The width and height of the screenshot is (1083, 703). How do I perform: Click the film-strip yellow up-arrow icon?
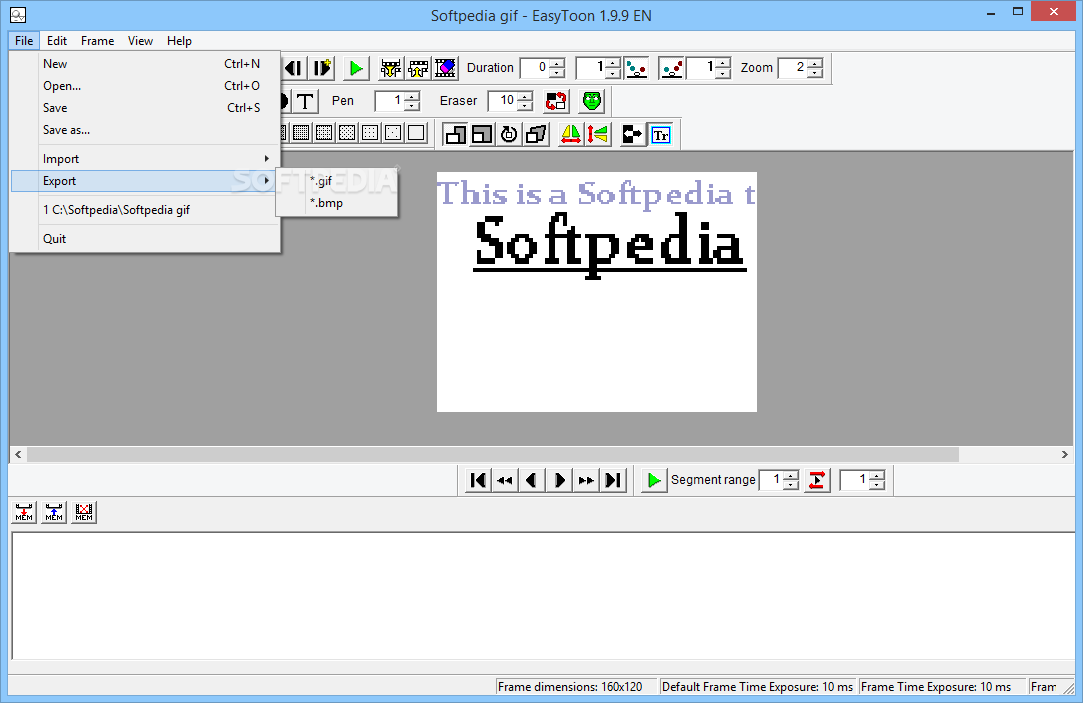click(x=418, y=68)
